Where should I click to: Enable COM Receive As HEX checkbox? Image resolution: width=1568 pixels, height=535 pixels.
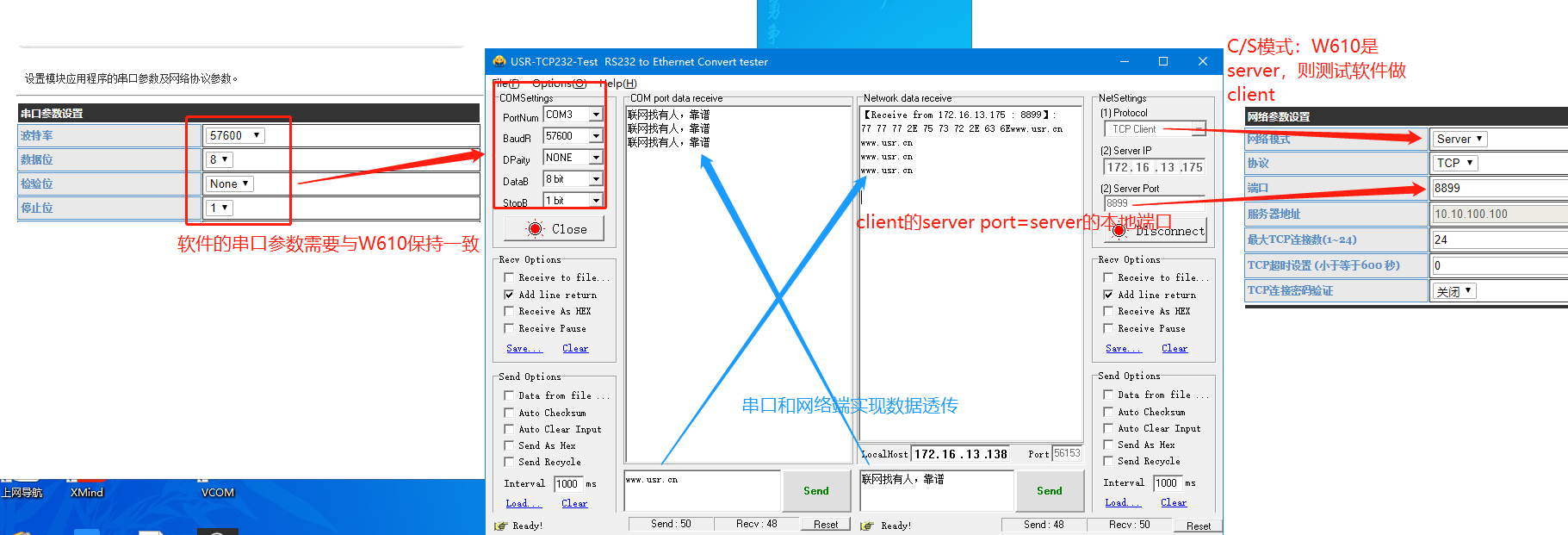point(509,311)
